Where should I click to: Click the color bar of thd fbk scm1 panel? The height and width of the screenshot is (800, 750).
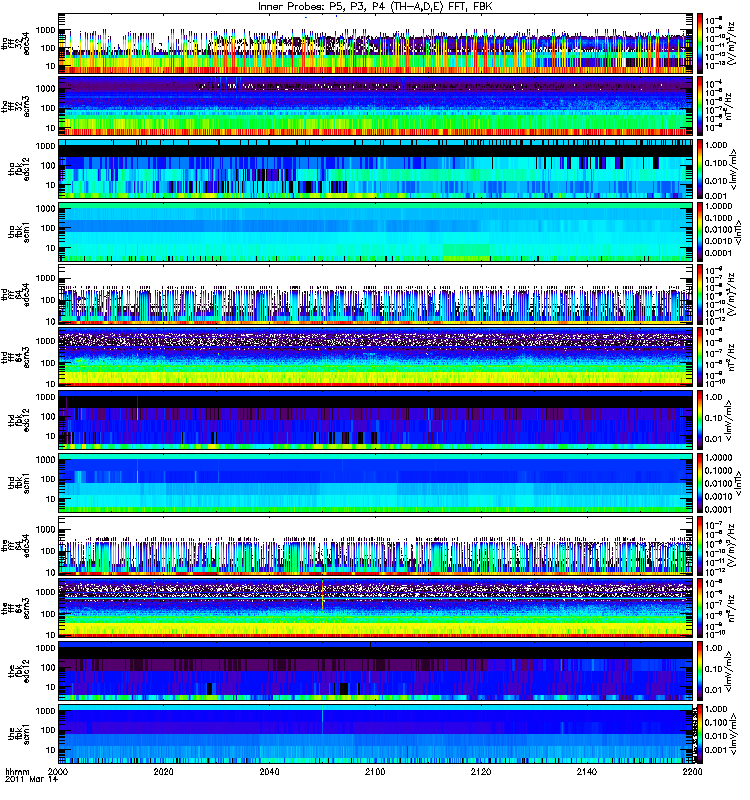pos(700,483)
